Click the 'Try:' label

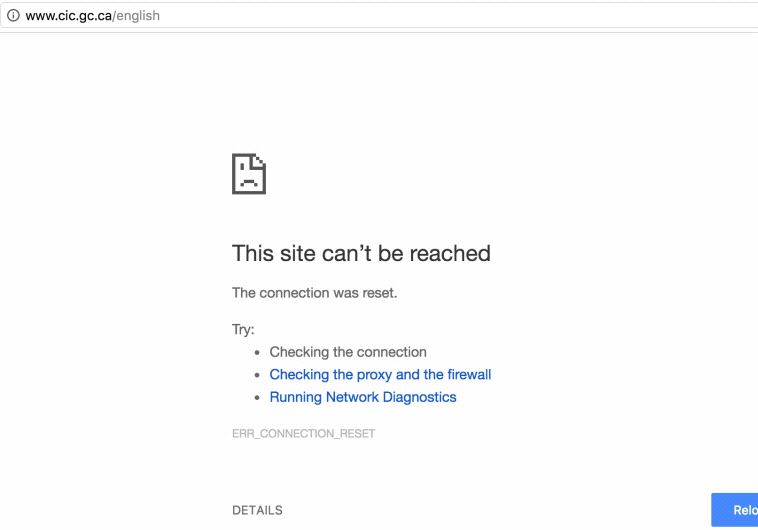[243, 330]
